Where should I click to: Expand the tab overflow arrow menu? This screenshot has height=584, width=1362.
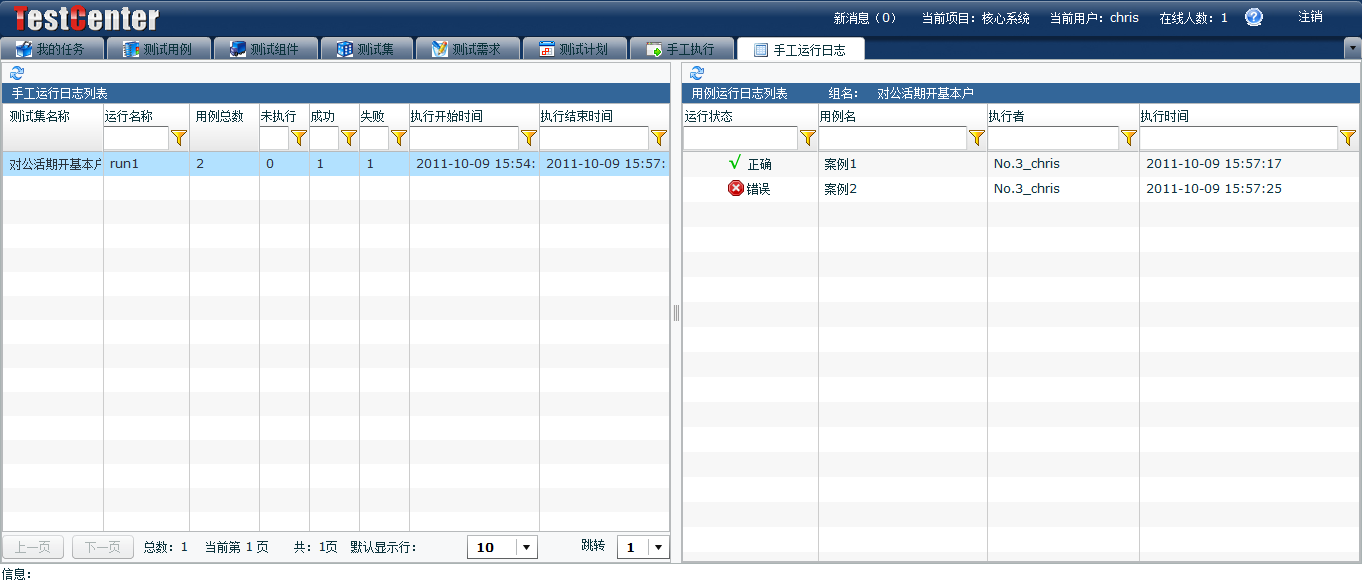pyautogui.click(x=1352, y=47)
